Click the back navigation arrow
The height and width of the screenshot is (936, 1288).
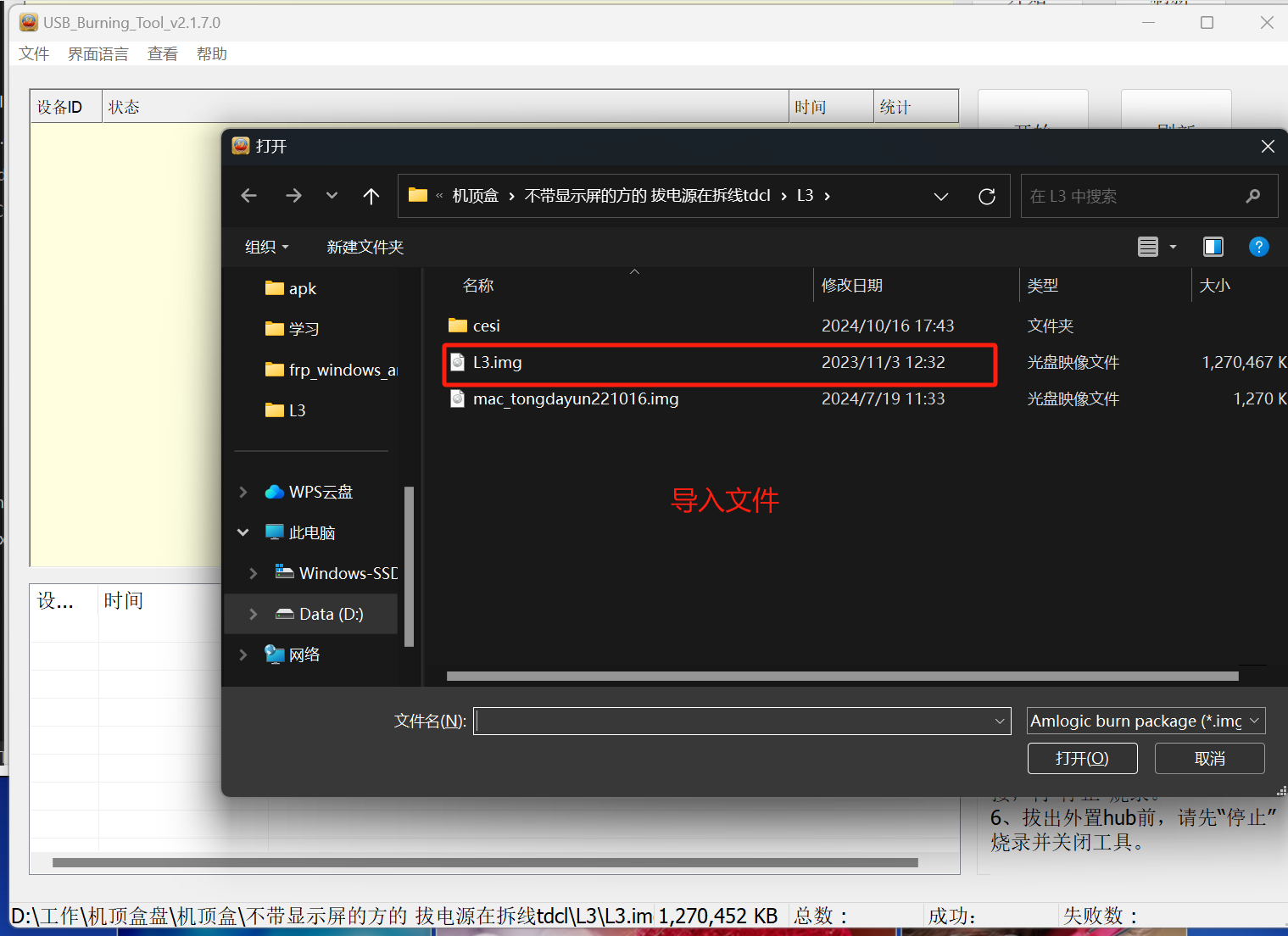pos(249,196)
